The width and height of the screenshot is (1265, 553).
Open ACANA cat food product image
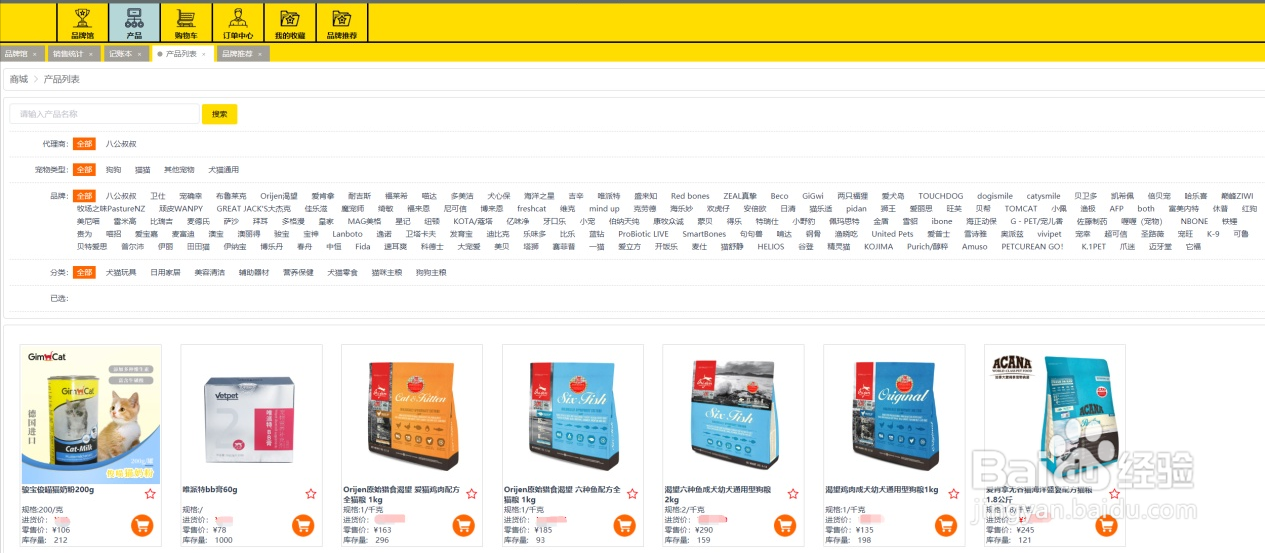(x=1055, y=414)
